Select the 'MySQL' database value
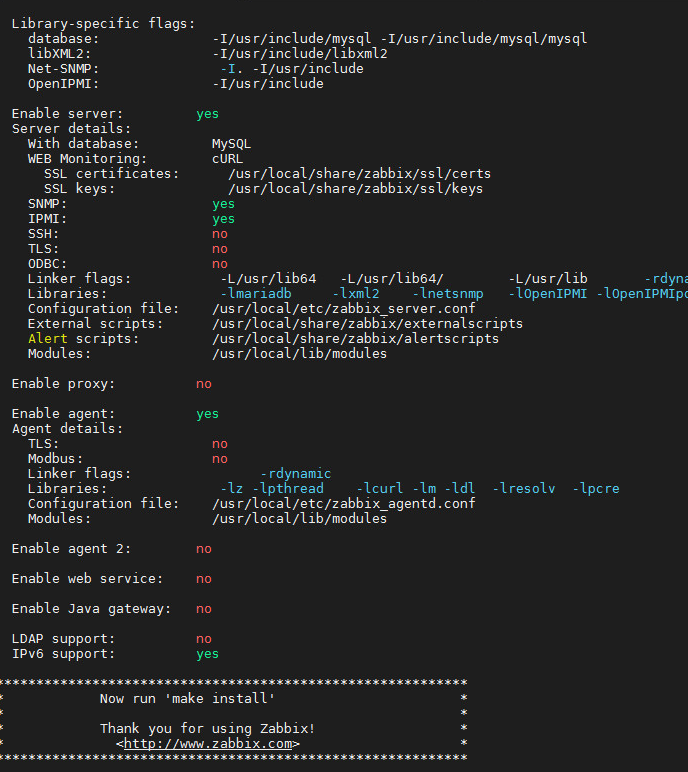This screenshot has height=772, width=688. click(x=231, y=144)
